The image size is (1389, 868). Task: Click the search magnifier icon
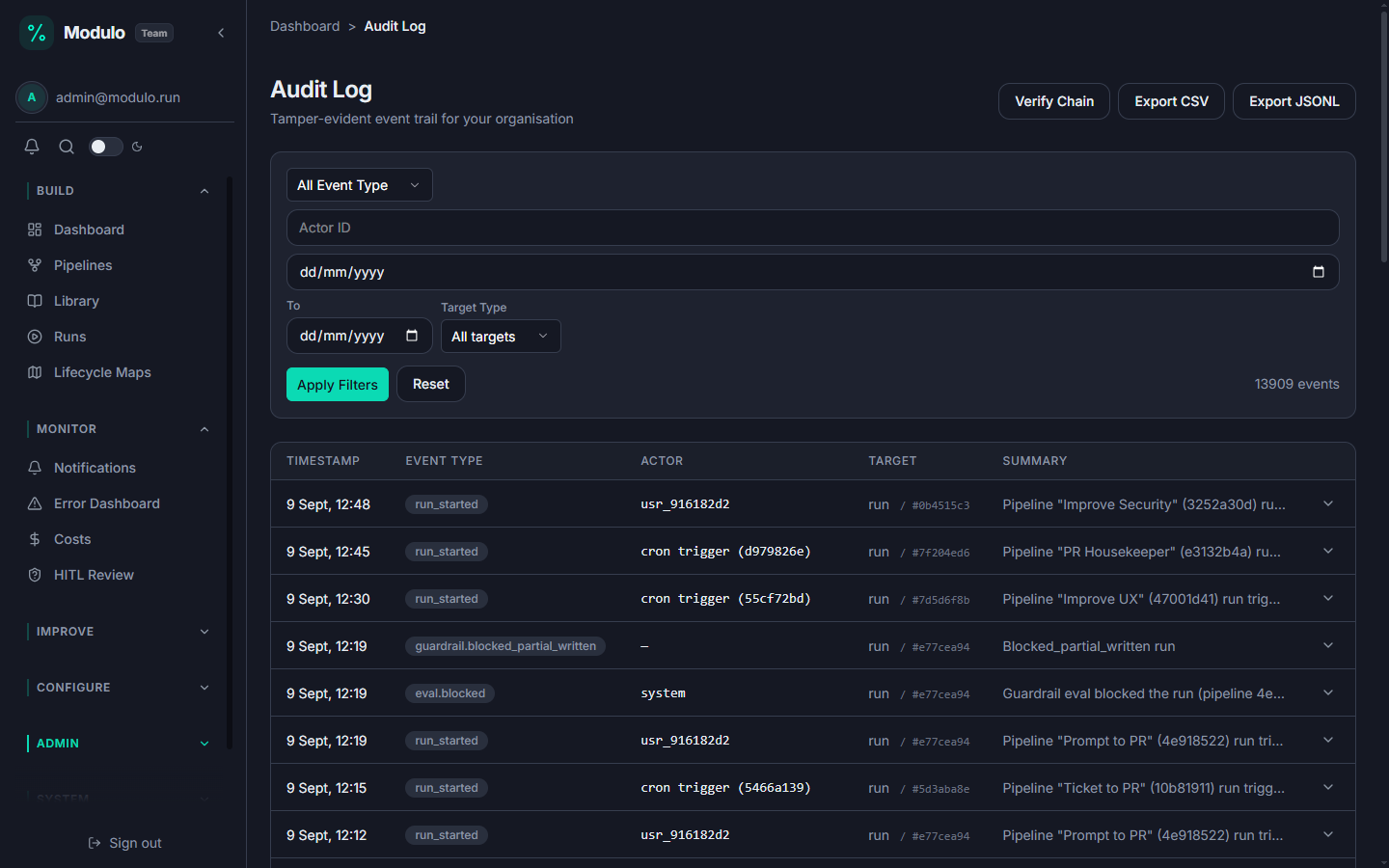point(67,147)
